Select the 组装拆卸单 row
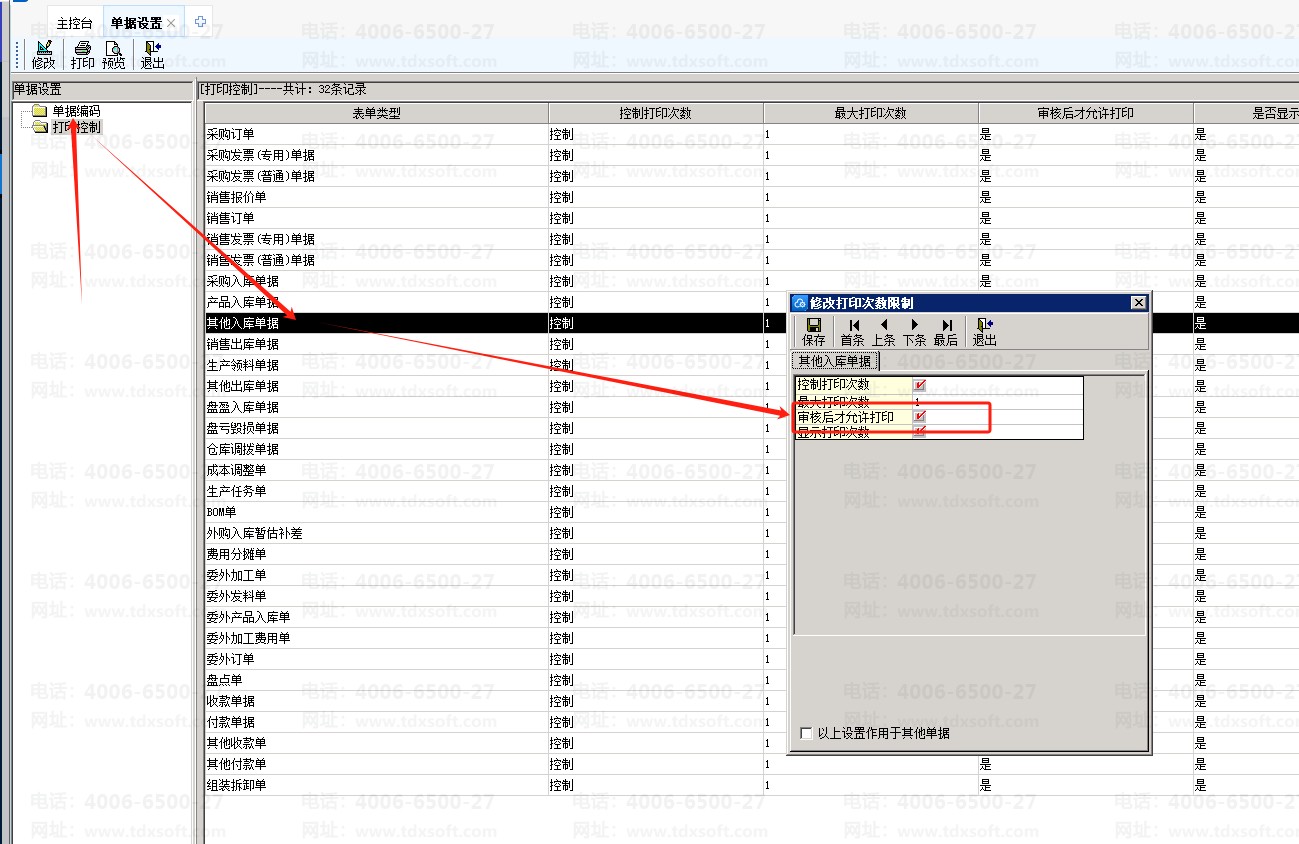Viewport: 1299px width, 844px height. pos(752,785)
